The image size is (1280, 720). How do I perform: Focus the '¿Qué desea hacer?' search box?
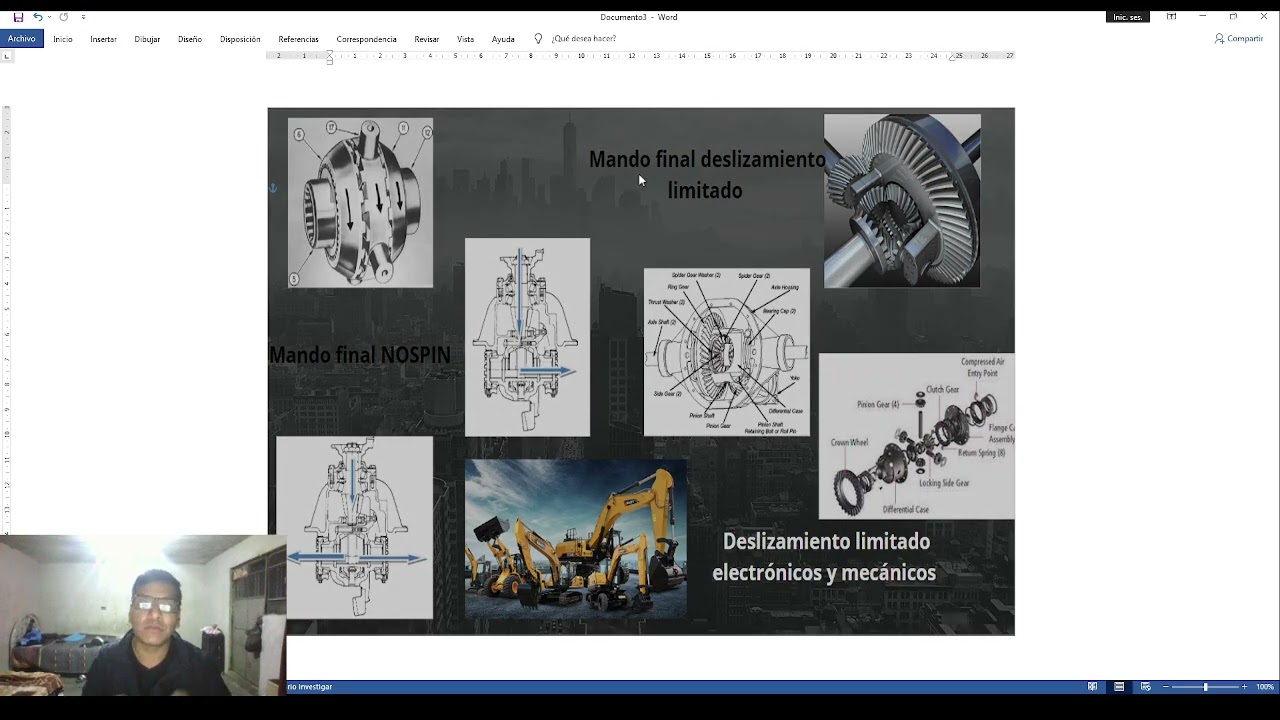(584, 39)
